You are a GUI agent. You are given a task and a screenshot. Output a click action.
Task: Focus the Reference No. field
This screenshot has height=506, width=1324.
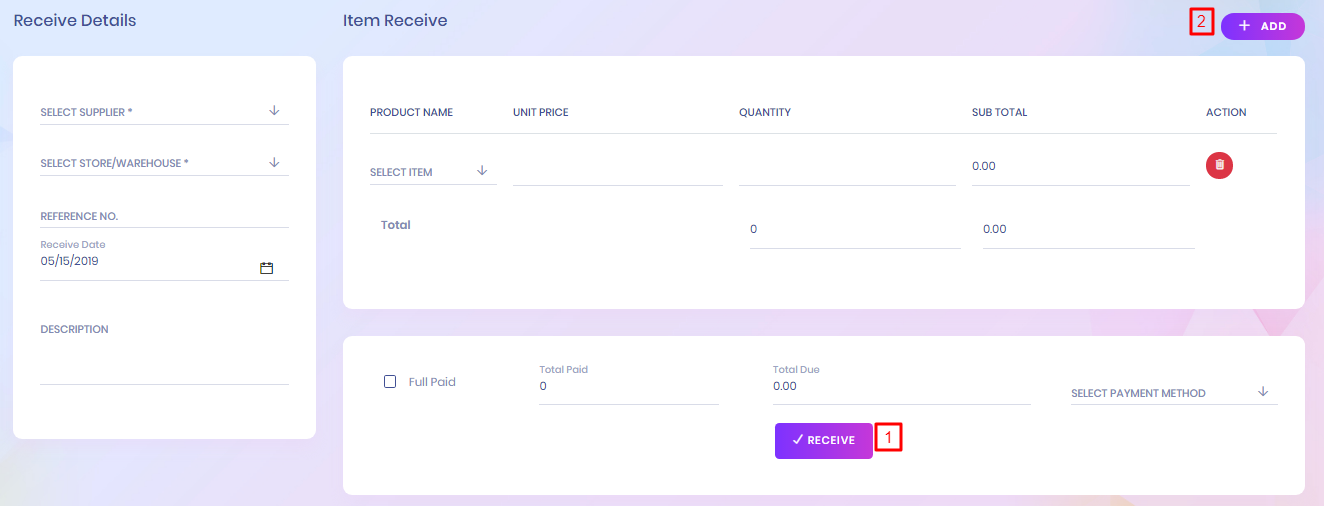click(x=164, y=216)
